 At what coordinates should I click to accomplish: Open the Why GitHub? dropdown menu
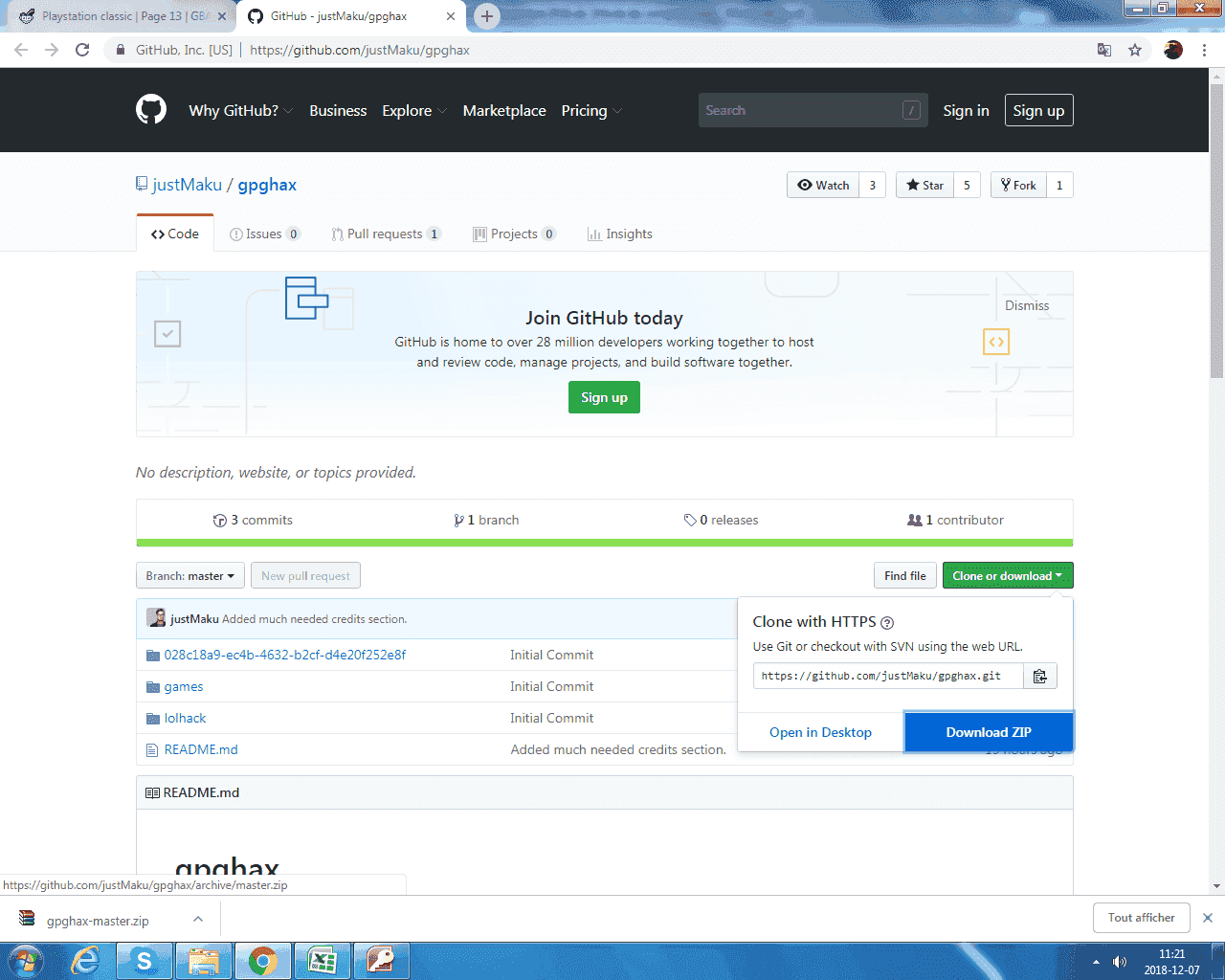pos(240,111)
